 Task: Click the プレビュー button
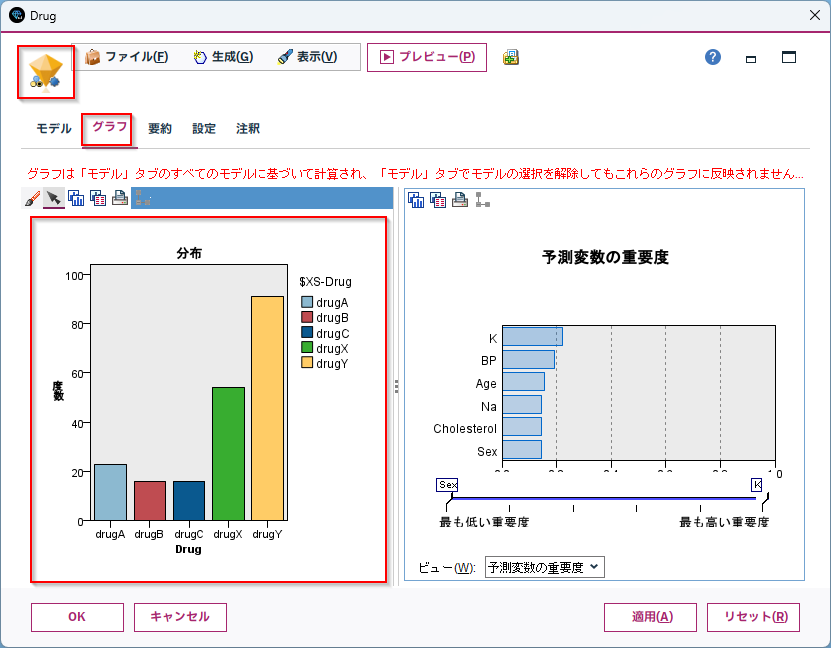pos(426,57)
